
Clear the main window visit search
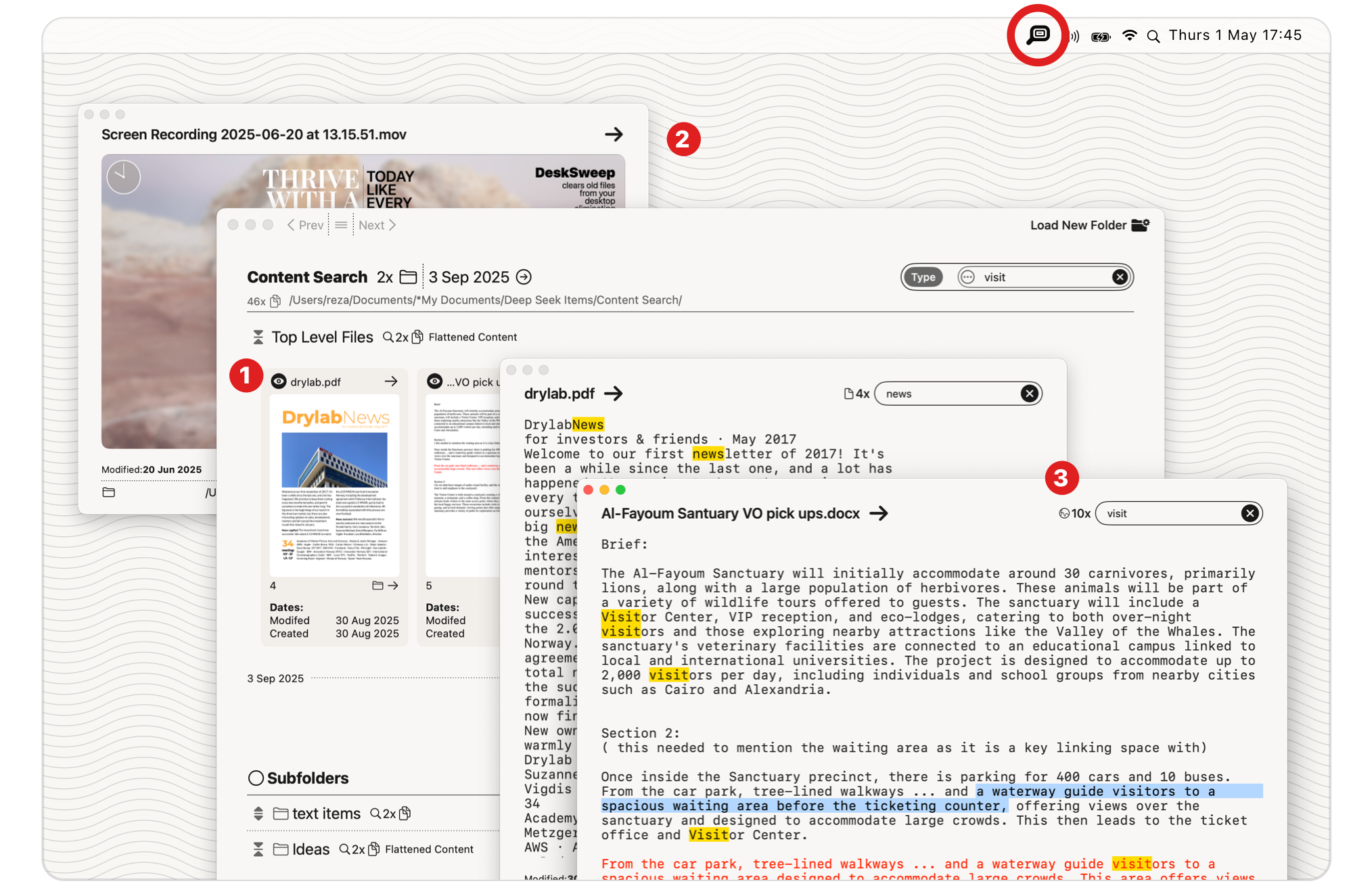1120,277
